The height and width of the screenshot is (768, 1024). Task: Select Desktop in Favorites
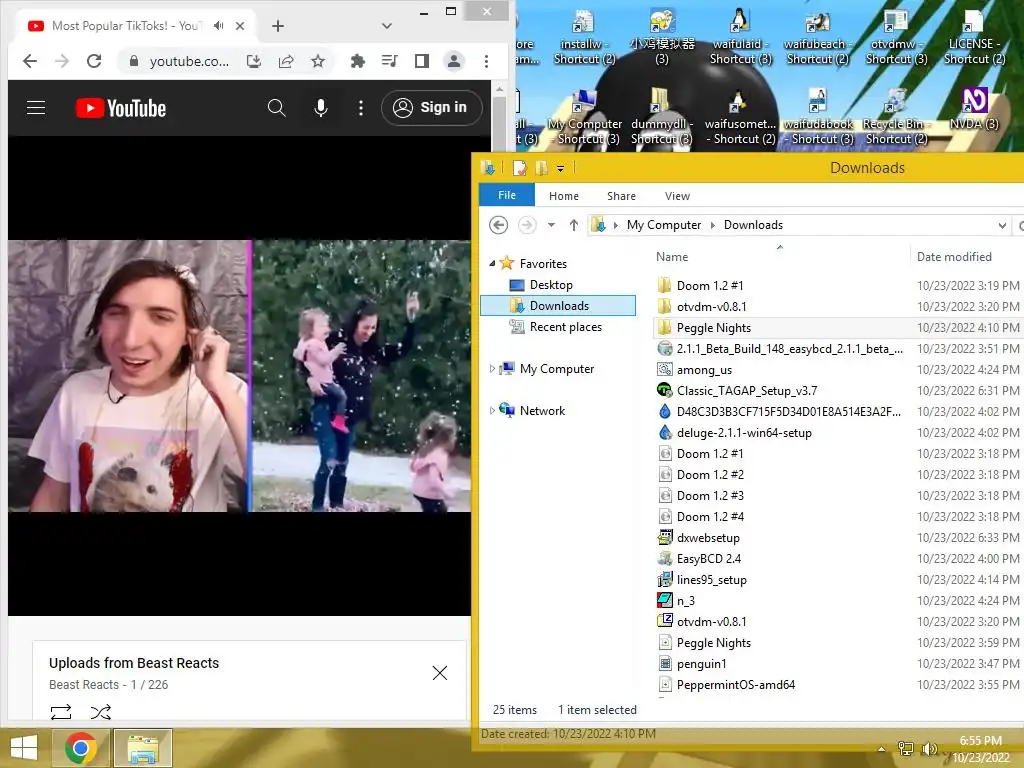tap(551, 285)
